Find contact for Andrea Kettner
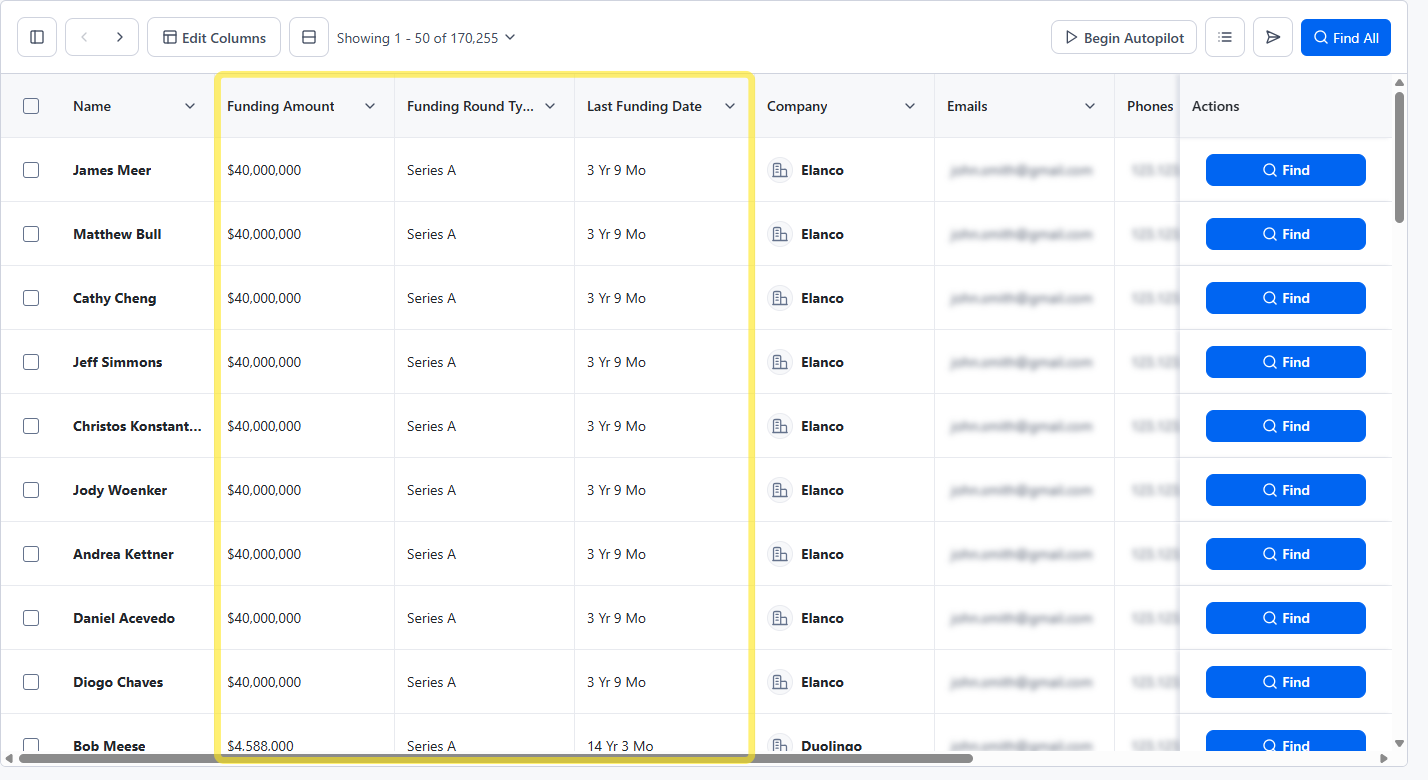 (1286, 554)
